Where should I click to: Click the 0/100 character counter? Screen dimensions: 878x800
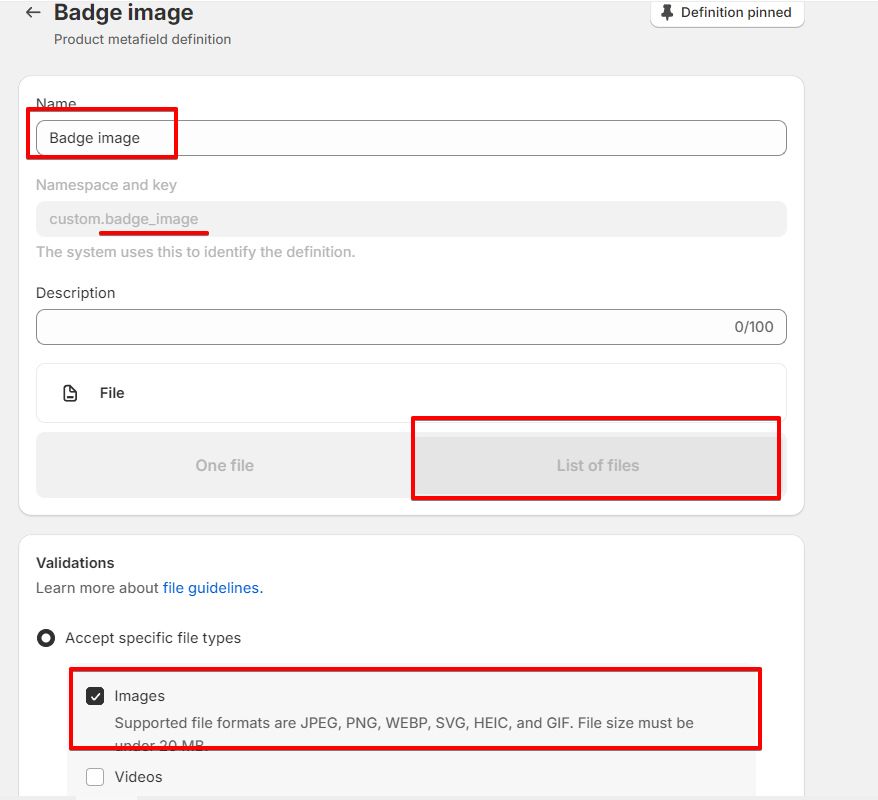753,327
